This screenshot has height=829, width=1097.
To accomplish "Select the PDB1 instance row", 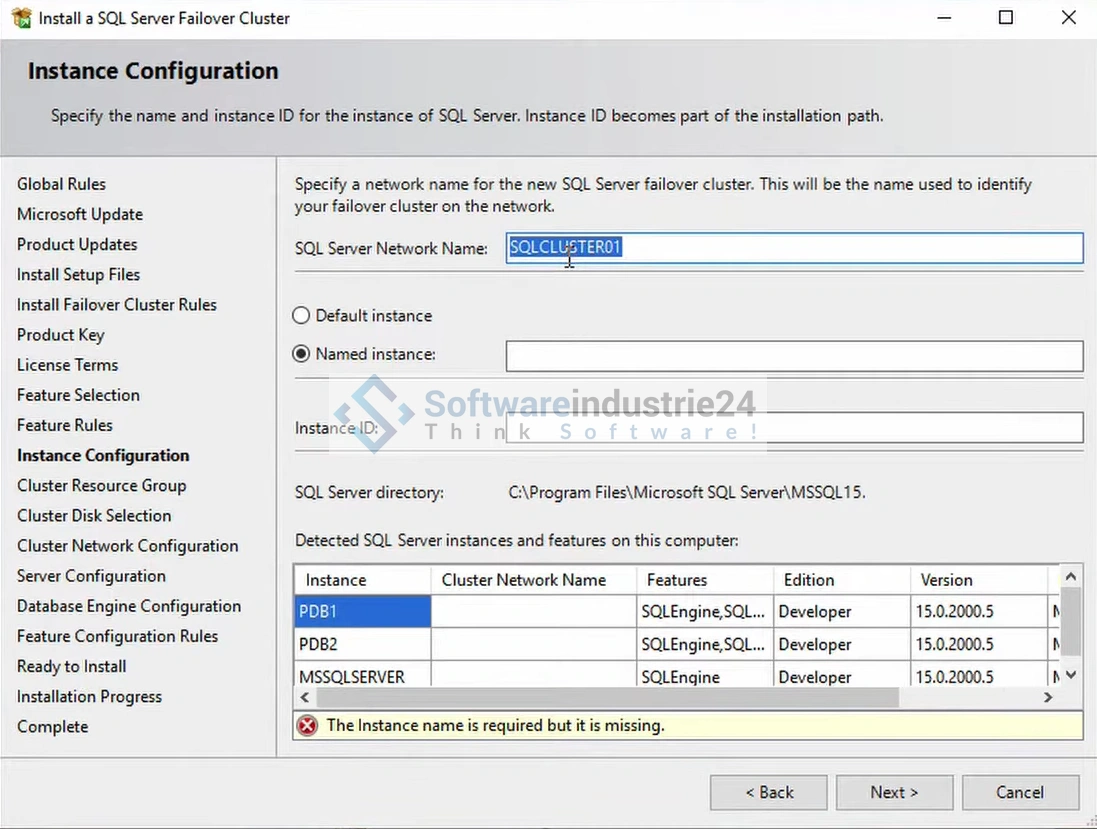I will tap(362, 612).
